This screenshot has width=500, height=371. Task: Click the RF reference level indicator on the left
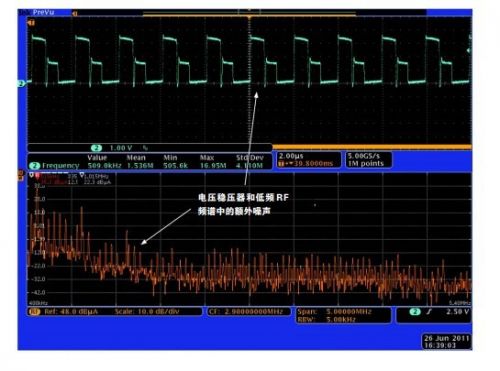click(21, 176)
